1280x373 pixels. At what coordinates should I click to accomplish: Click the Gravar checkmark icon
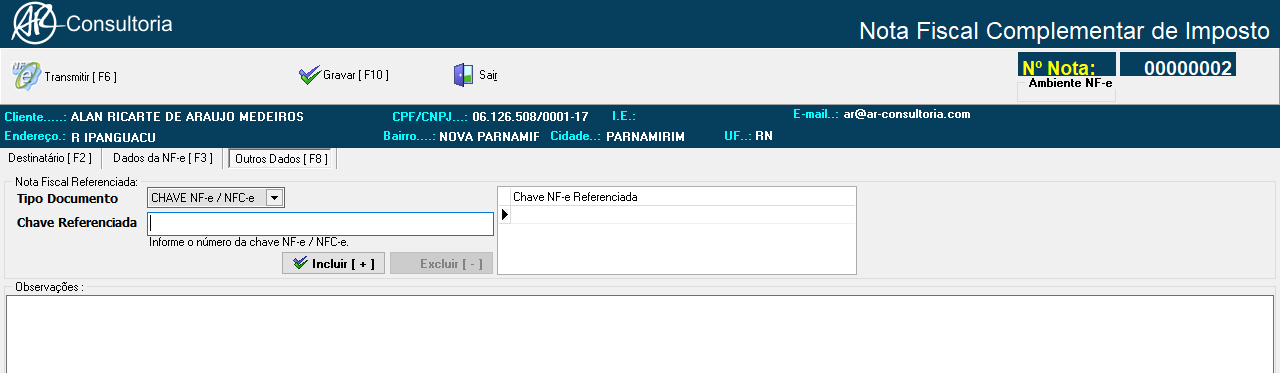point(309,75)
